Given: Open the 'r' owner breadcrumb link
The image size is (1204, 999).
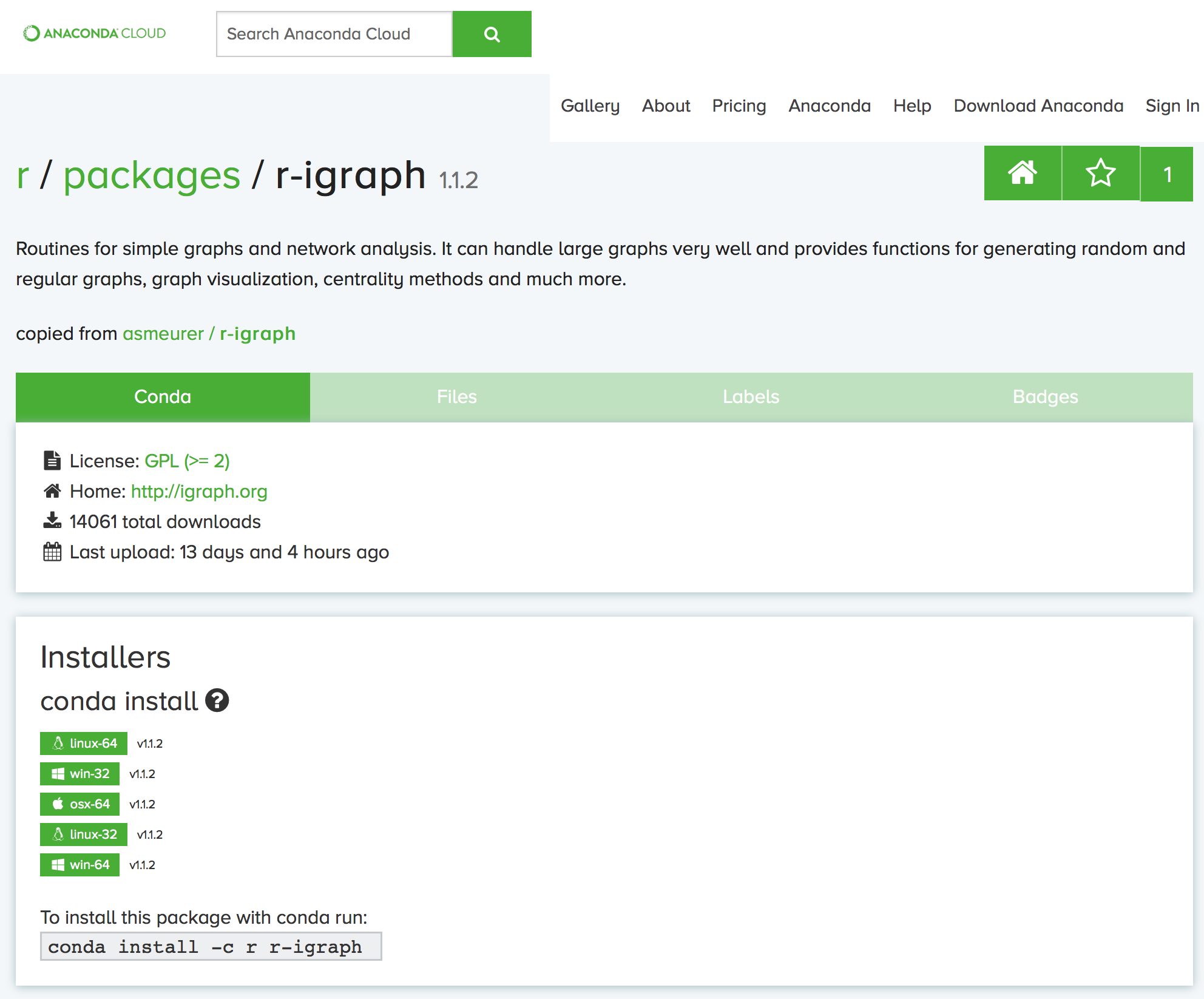Looking at the screenshot, I should click(23, 175).
